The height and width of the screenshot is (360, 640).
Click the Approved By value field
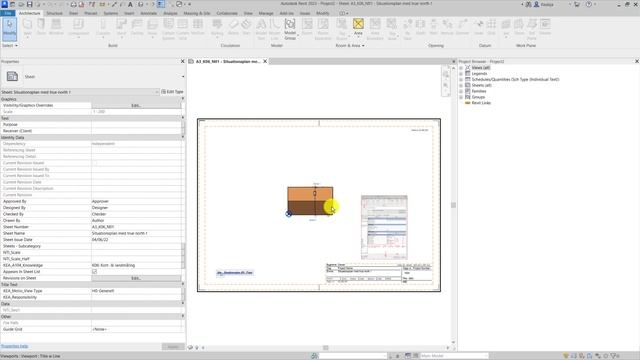pyautogui.click(x=136, y=201)
